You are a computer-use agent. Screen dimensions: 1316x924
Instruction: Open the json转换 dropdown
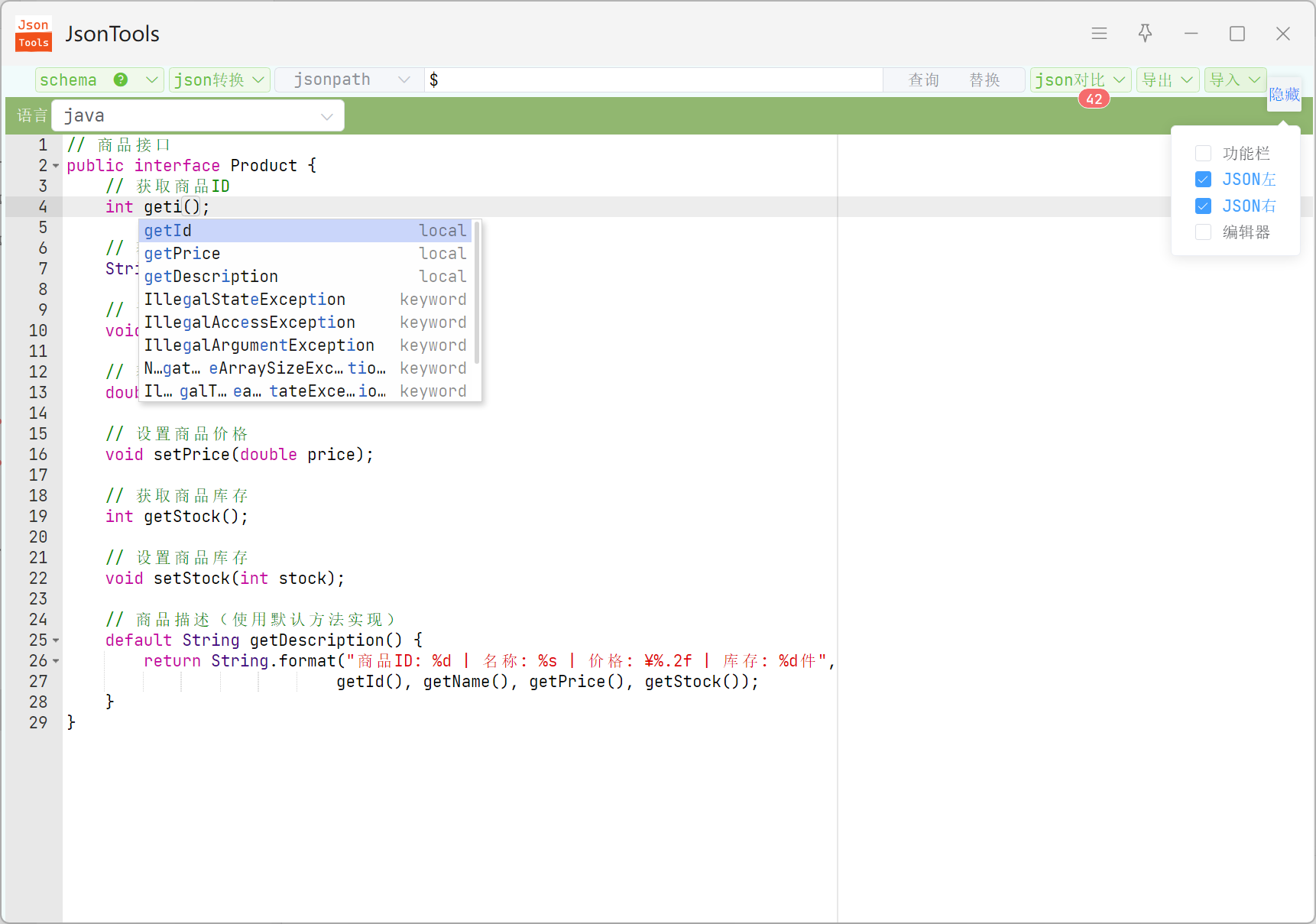click(x=219, y=79)
